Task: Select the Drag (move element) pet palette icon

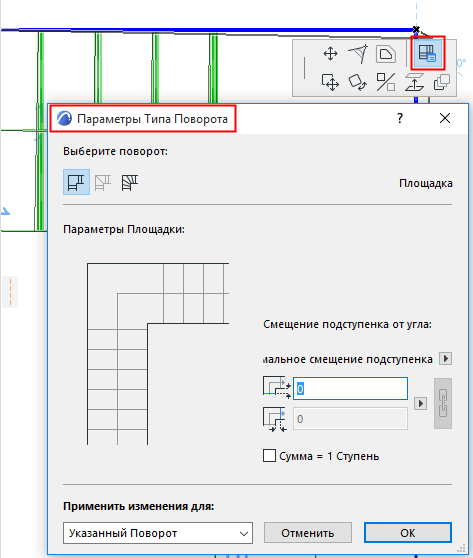Action: tap(330, 82)
